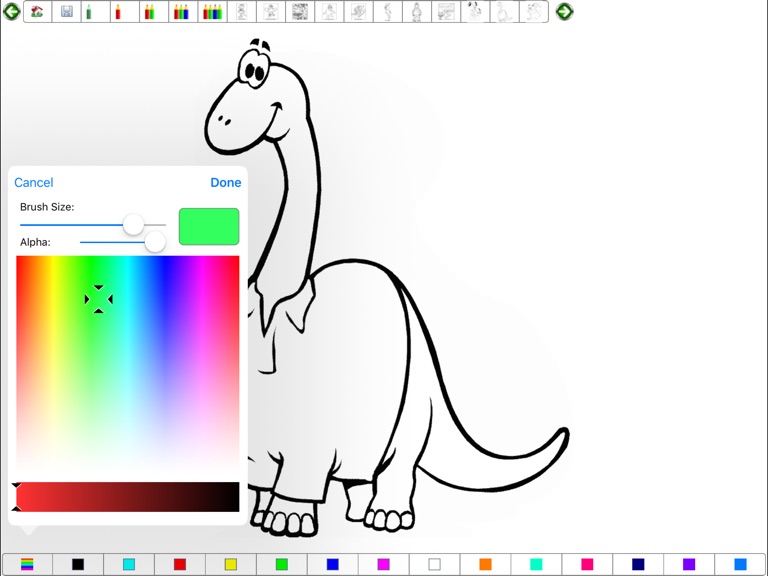Click the green color preview box
This screenshot has width=768, height=576.
[x=209, y=226]
